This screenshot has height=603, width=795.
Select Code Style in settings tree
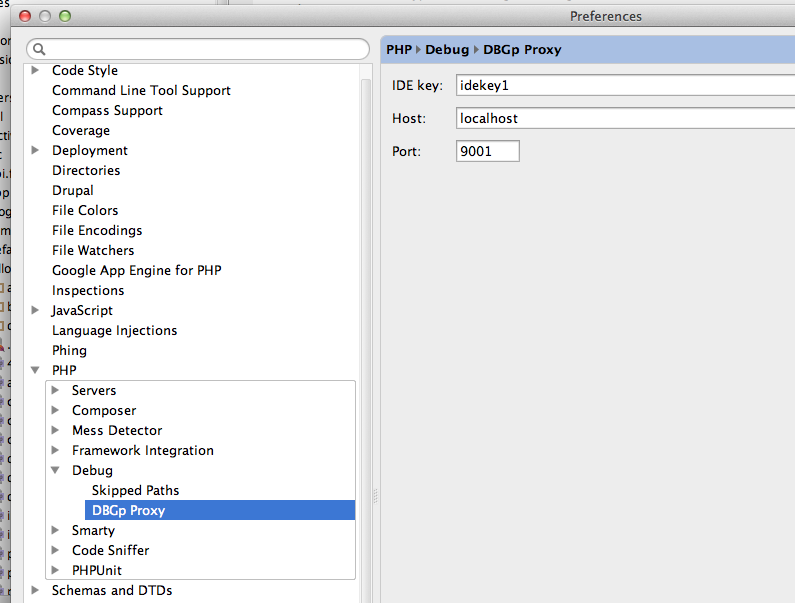[85, 70]
